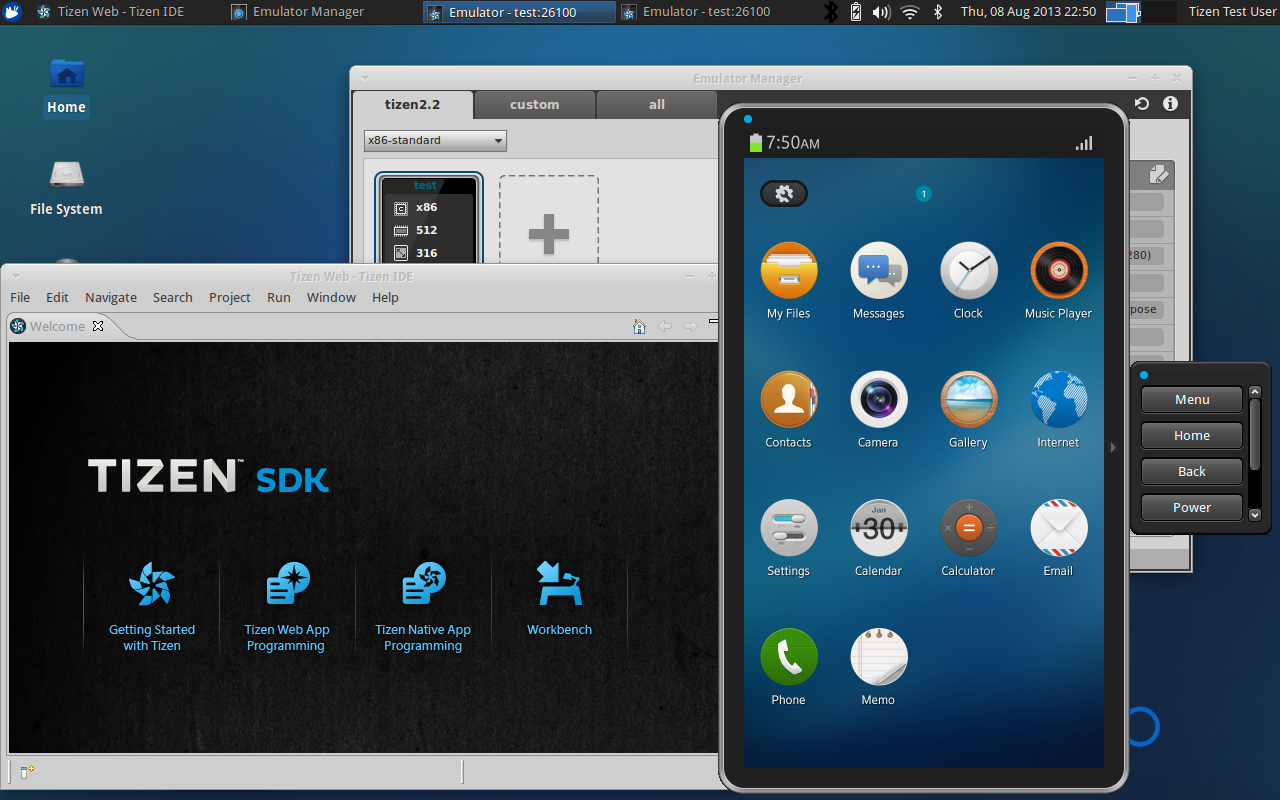Click the date and time in the top panel
Viewport: 1280px width, 800px height.
pyautogui.click(x=1028, y=12)
